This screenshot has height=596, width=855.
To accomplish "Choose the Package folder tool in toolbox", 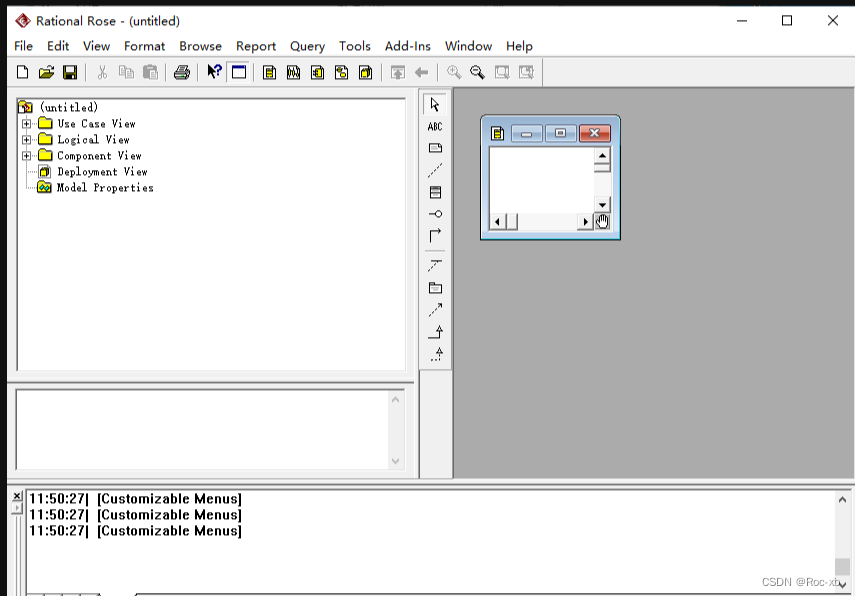I will tap(435, 288).
